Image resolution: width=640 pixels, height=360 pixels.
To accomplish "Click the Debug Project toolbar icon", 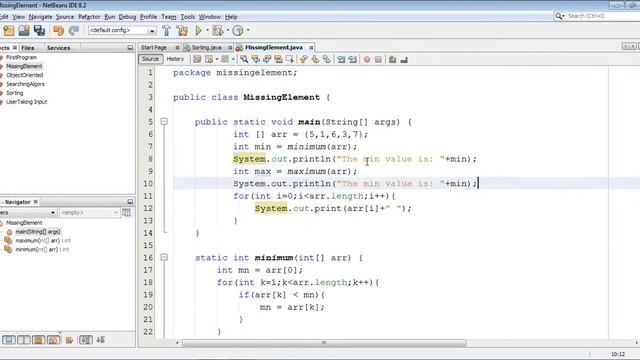I will (x=218, y=31).
